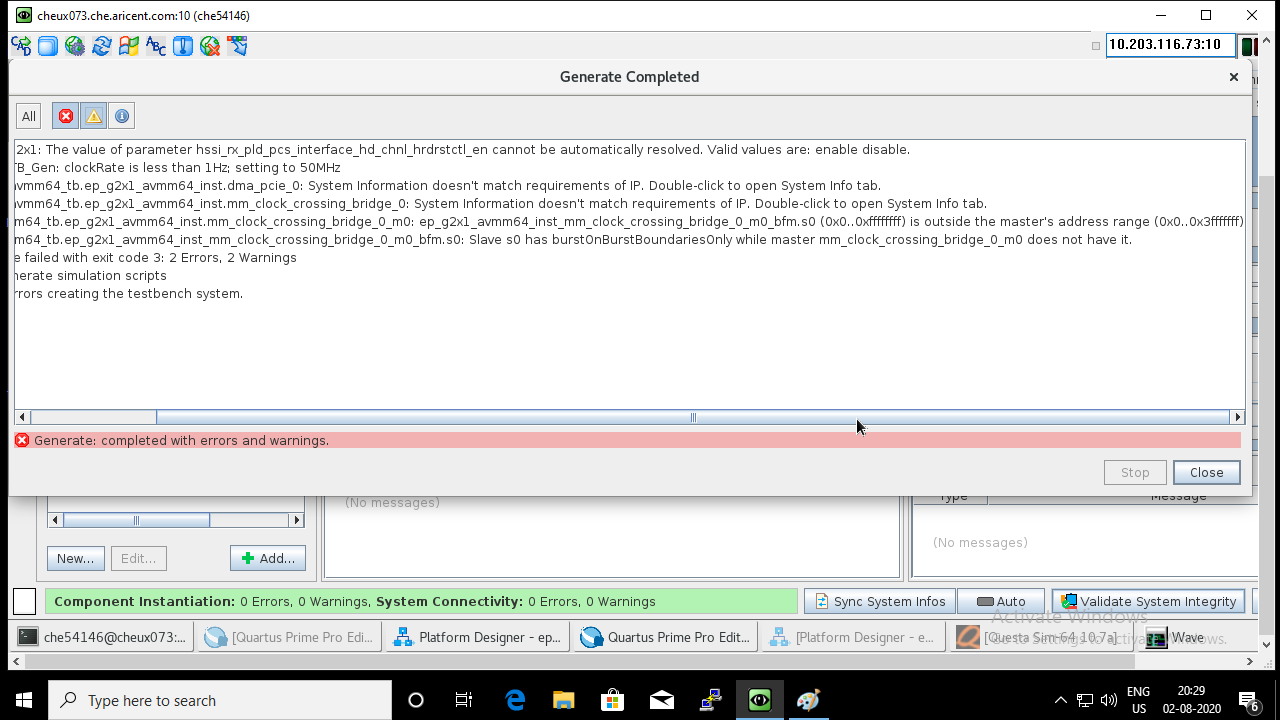
Task: Open VNC connection options globe-gear icon
Action: (75, 46)
